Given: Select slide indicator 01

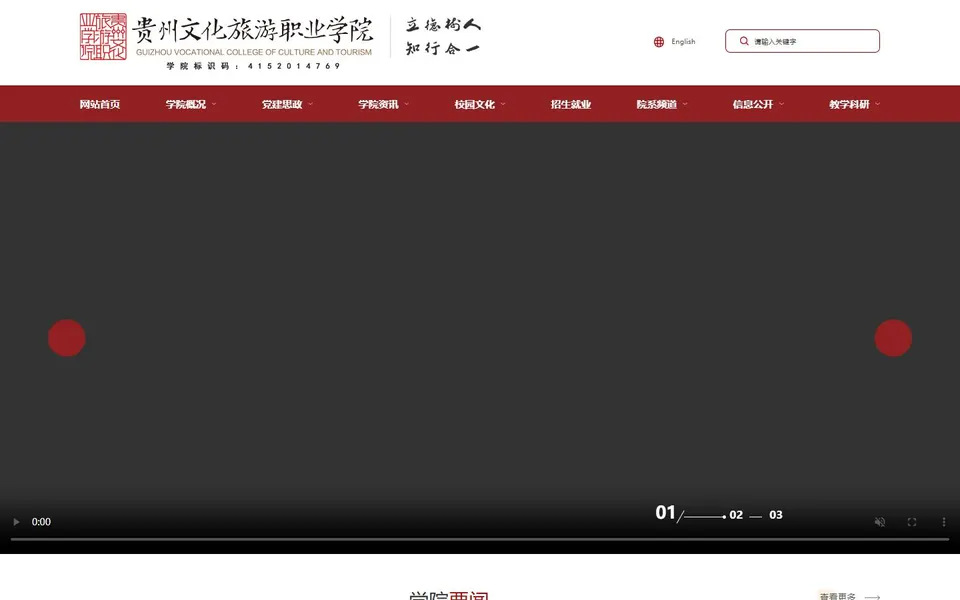Looking at the screenshot, I should click(x=666, y=512).
